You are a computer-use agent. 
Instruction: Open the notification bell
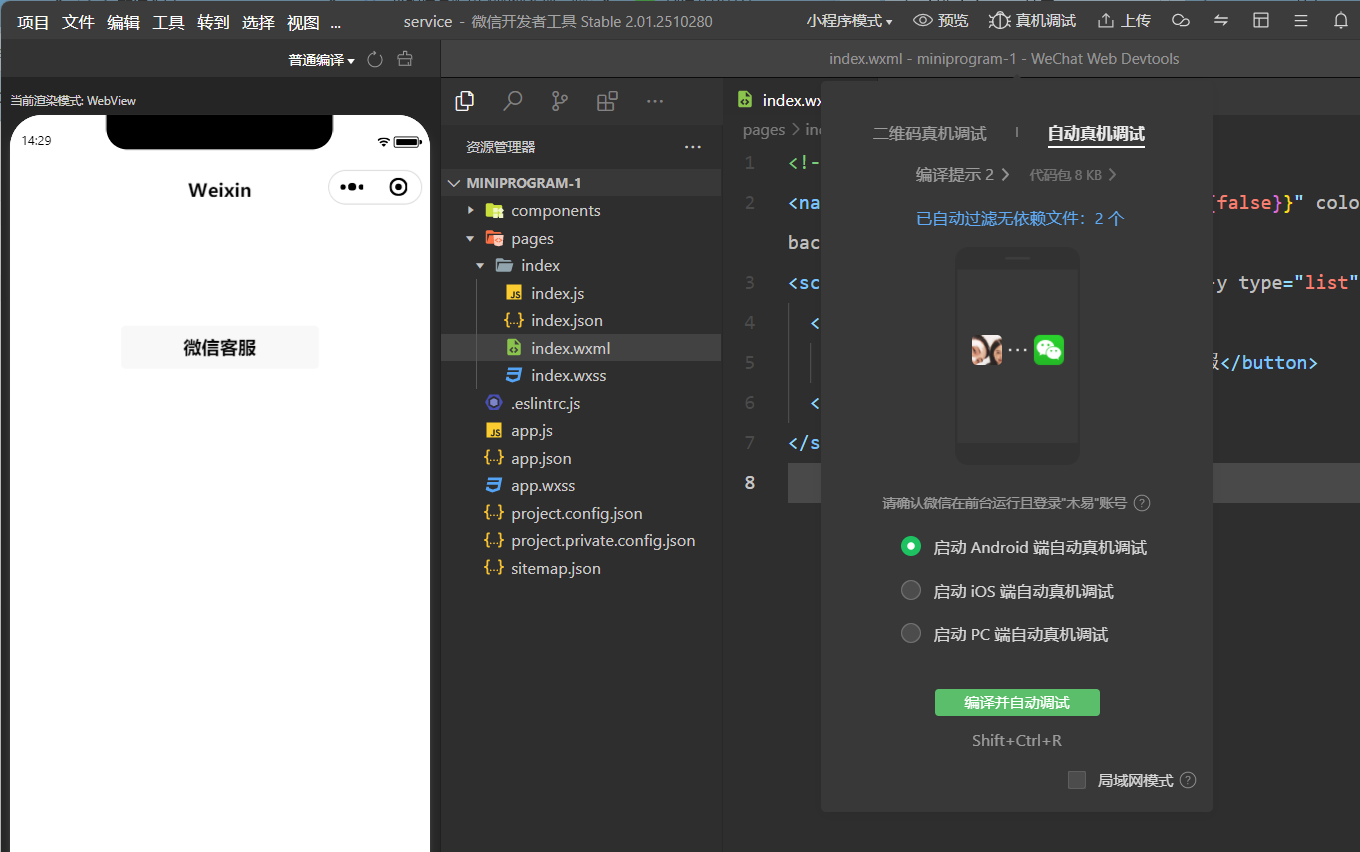point(1341,21)
